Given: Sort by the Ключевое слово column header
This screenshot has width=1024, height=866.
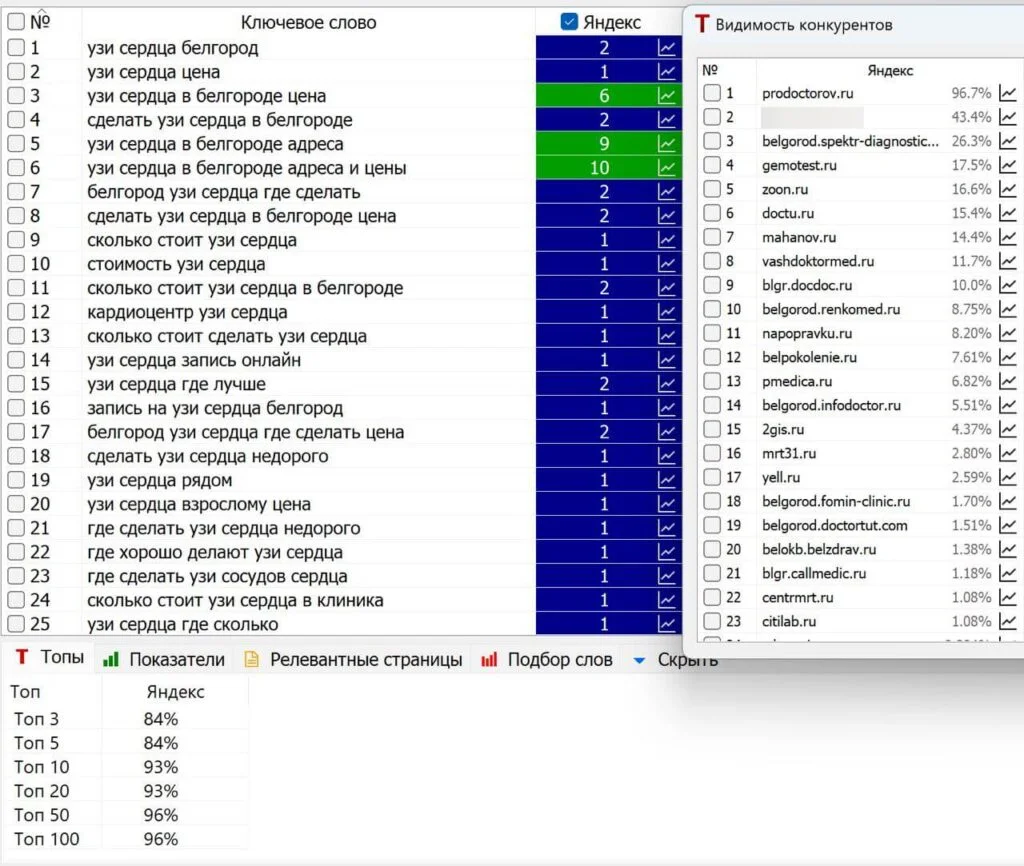Looking at the screenshot, I should click(x=308, y=23).
